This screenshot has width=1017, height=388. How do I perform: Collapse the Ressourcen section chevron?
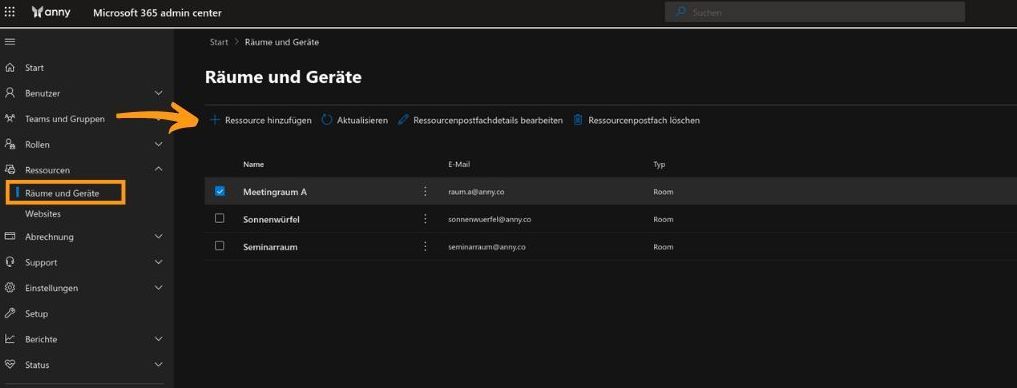159,169
